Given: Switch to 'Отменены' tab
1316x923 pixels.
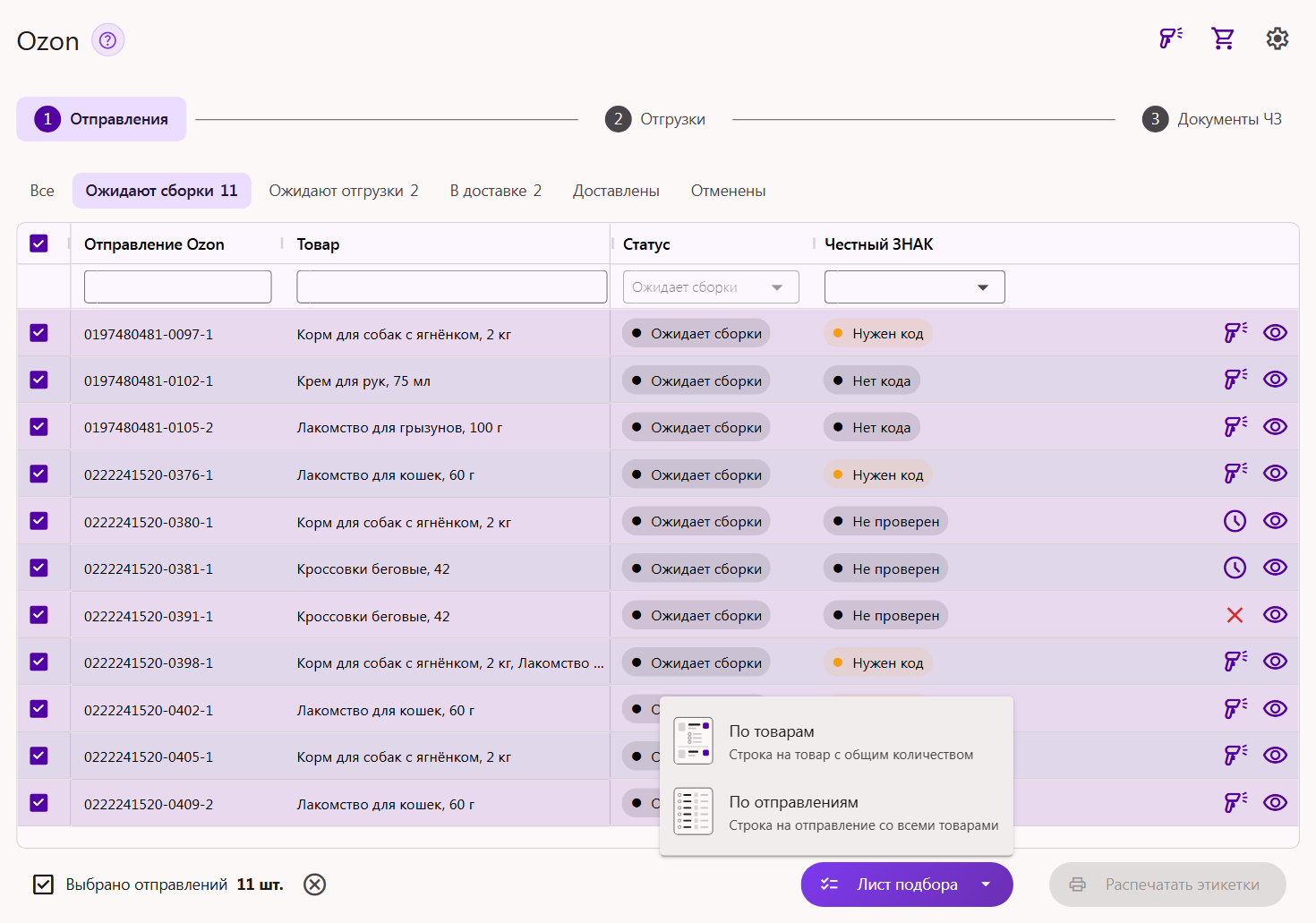Looking at the screenshot, I should [729, 191].
